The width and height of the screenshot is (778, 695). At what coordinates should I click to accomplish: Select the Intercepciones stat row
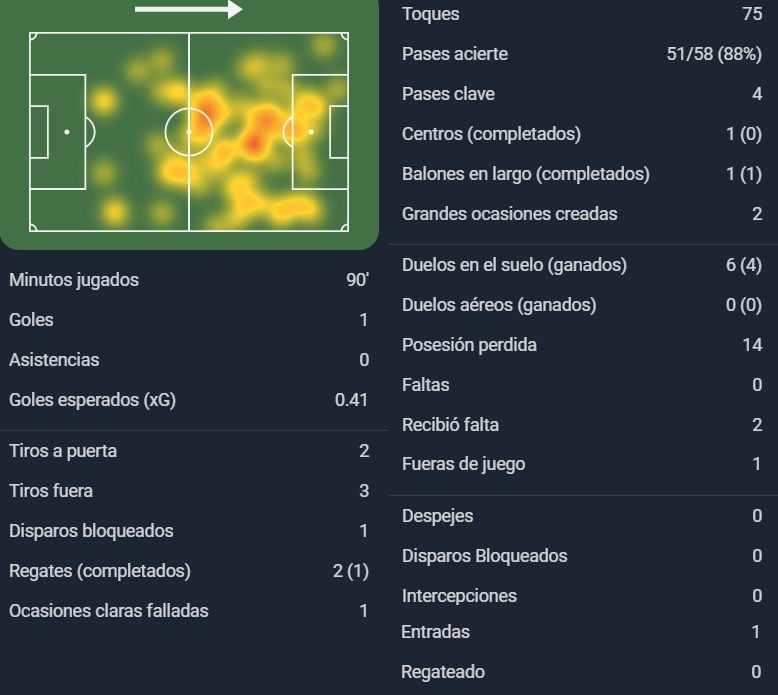click(582, 596)
